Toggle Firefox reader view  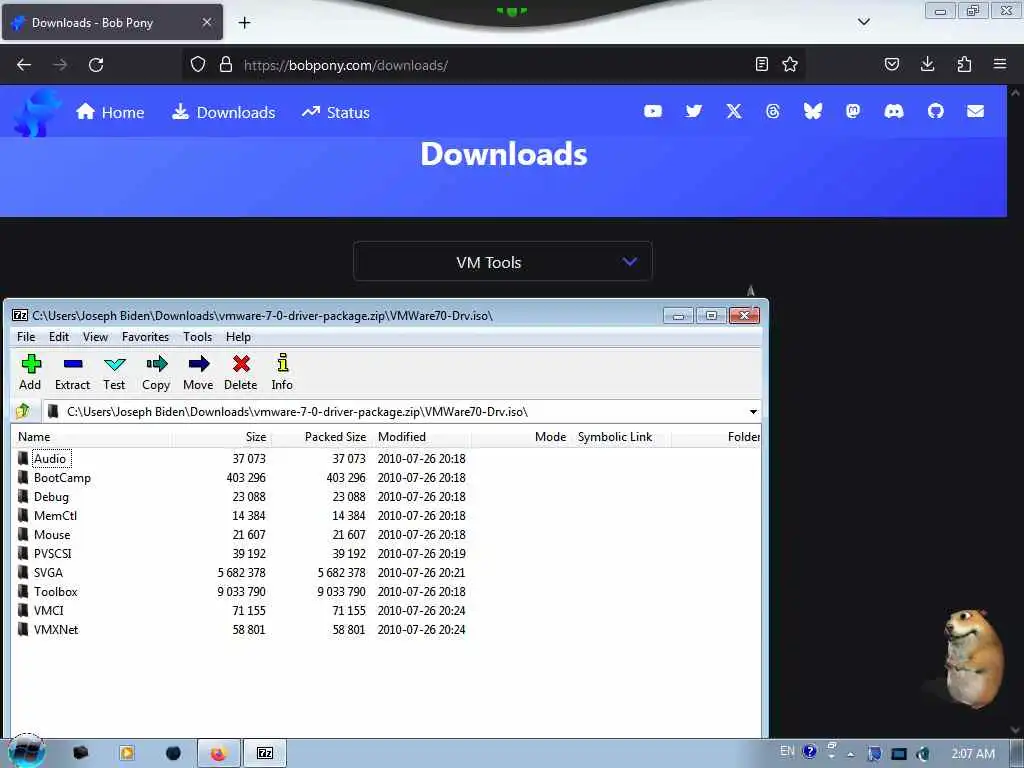point(761,64)
